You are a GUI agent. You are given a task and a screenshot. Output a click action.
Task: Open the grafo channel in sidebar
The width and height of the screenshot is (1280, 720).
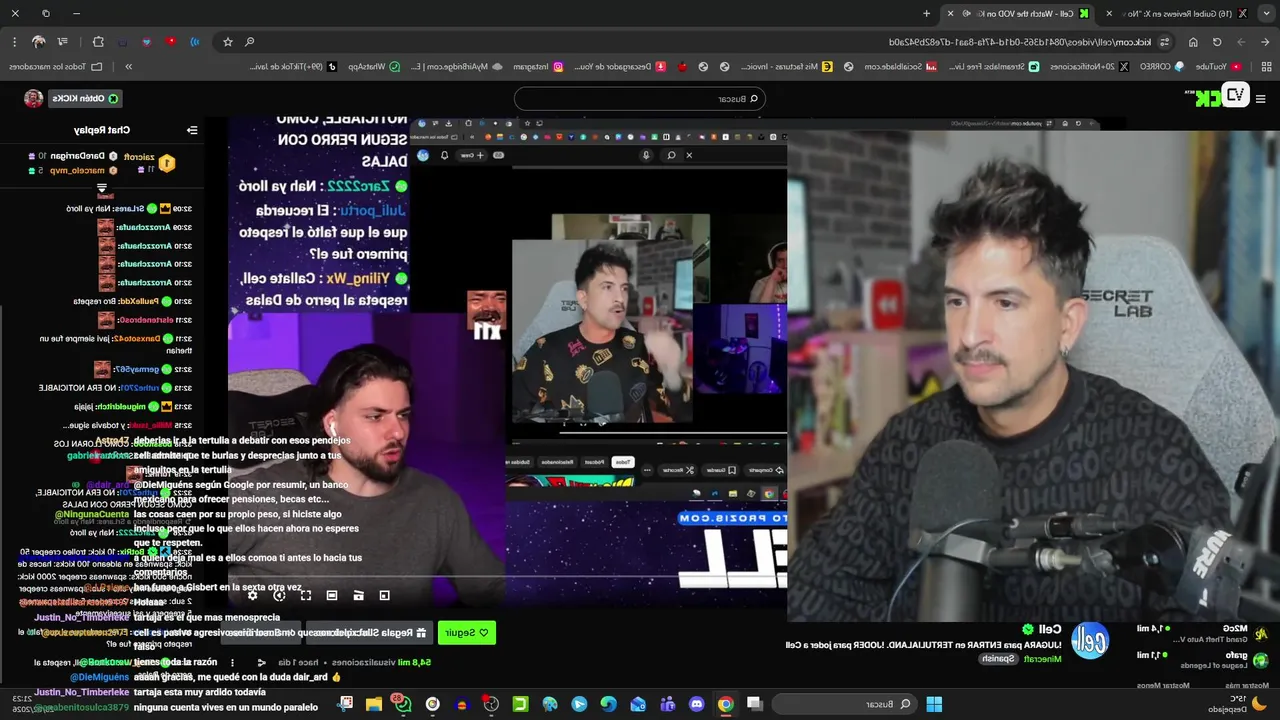click(x=1200, y=660)
